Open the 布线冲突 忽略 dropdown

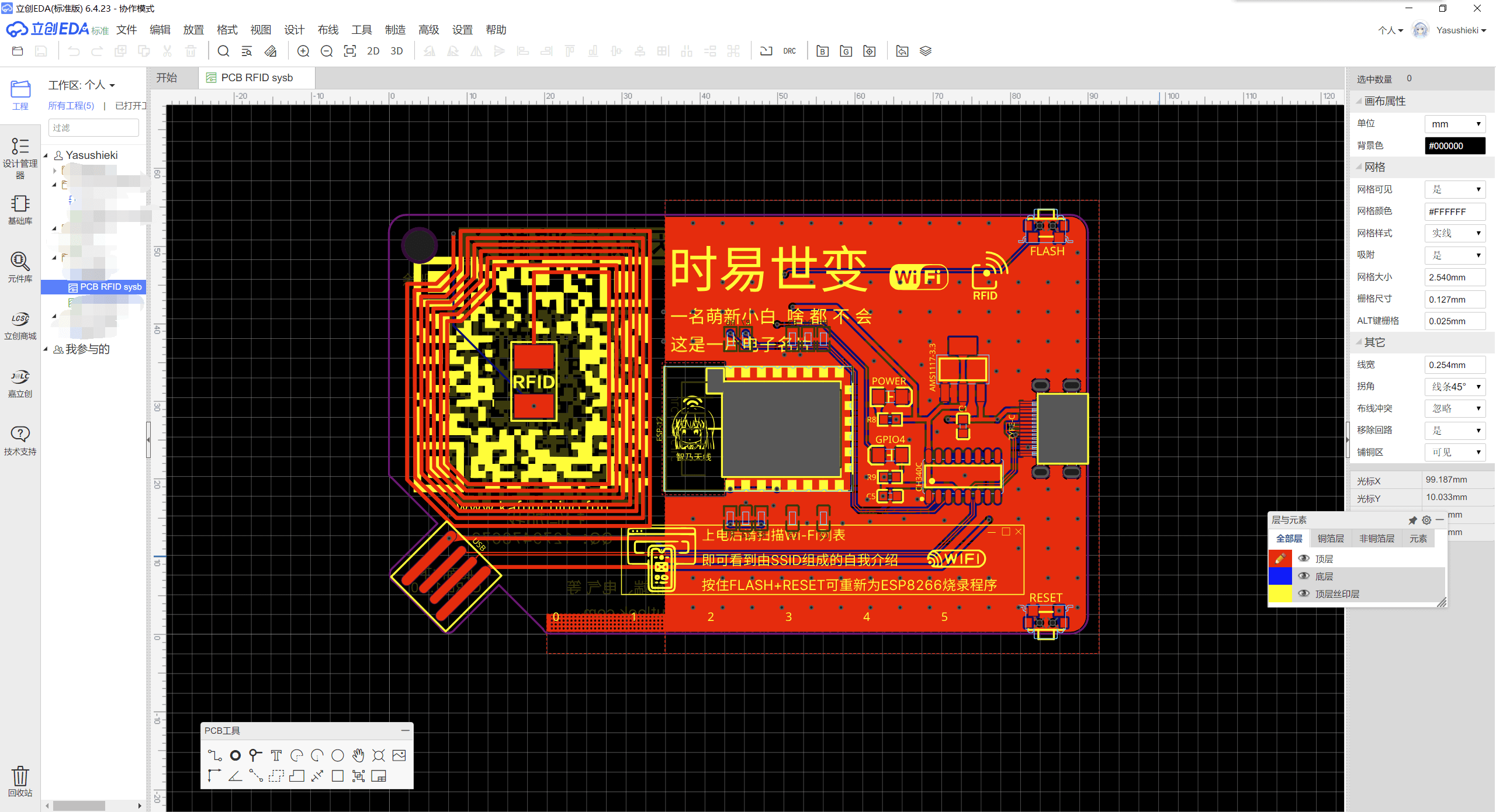point(1455,408)
